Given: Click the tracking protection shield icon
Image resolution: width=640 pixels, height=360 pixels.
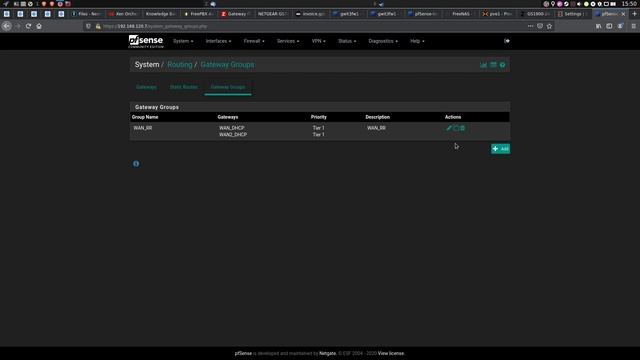Looking at the screenshot, I should point(88,26).
